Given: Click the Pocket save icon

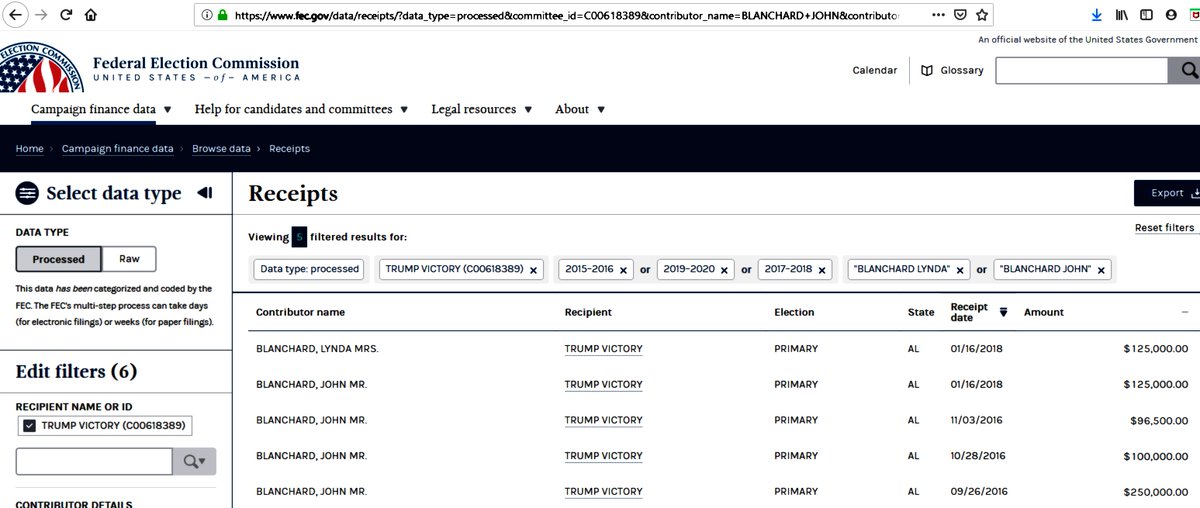Looking at the screenshot, I should (960, 15).
